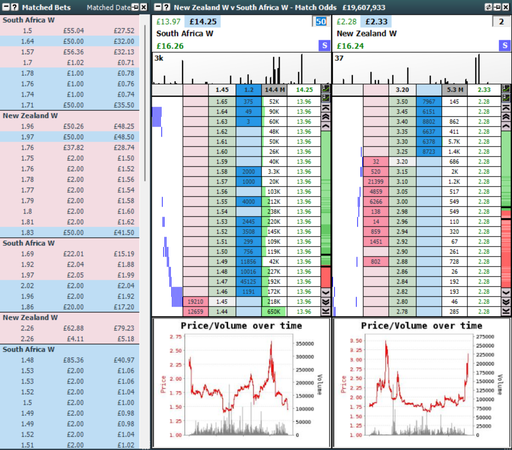Open help icon beside the match title
The image size is (512, 450).
(167, 7)
